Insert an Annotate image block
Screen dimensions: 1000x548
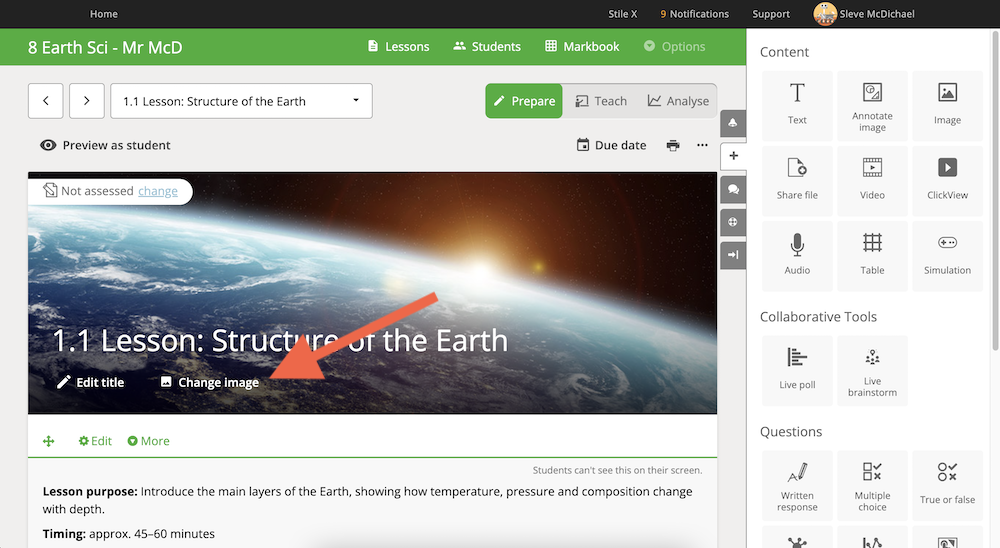click(872, 105)
